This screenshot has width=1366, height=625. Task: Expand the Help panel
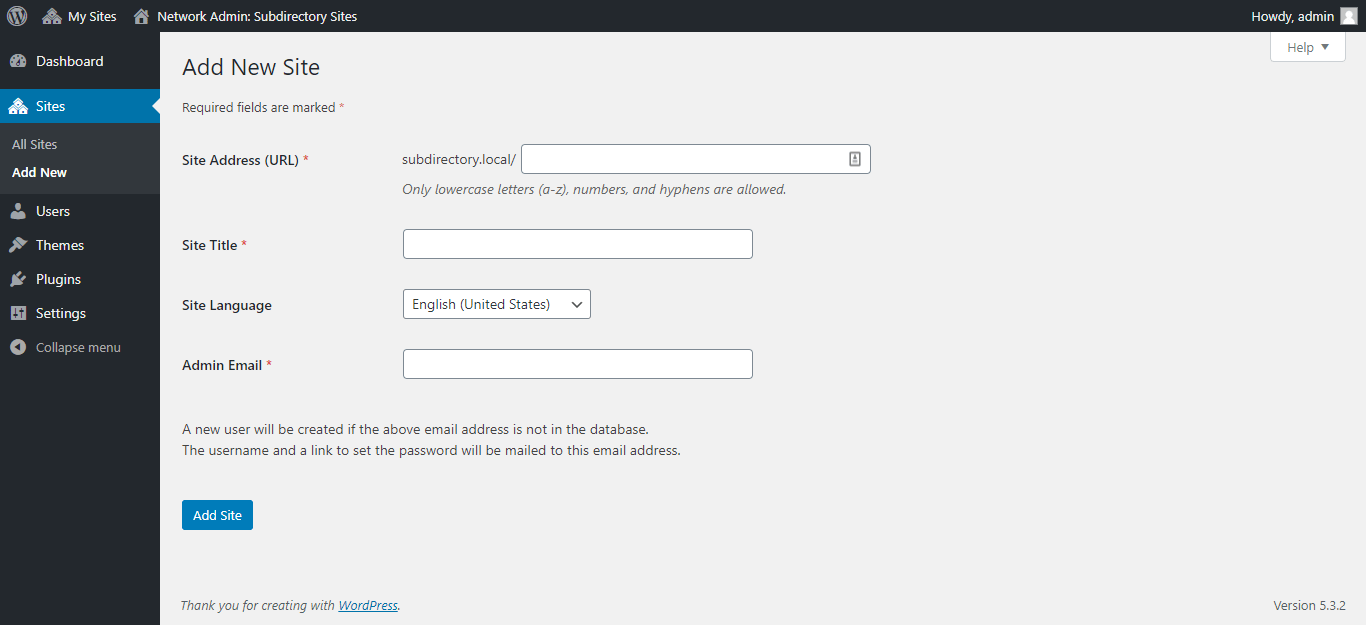pos(1306,46)
